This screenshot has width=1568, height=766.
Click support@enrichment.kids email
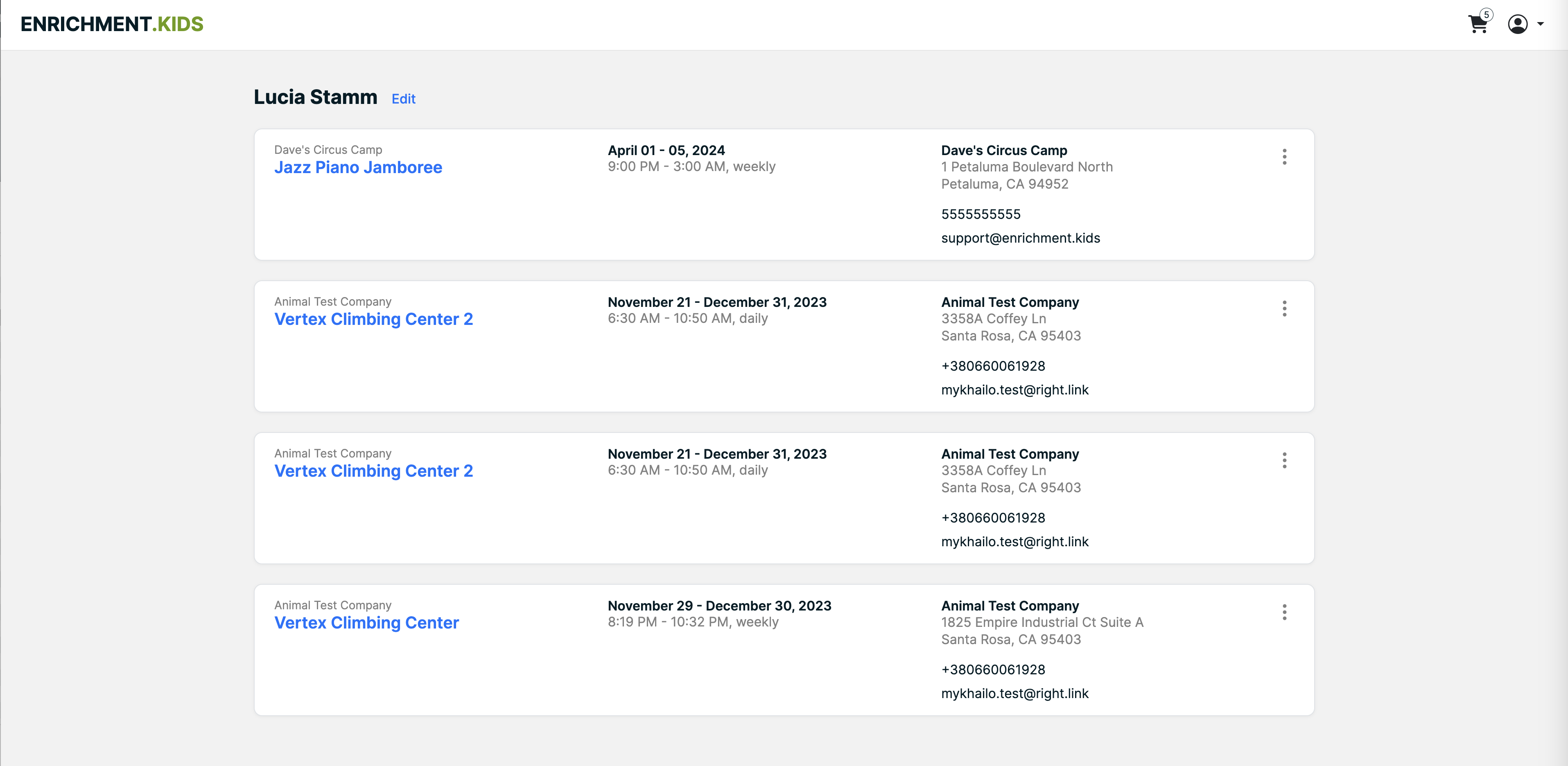[1020, 238]
